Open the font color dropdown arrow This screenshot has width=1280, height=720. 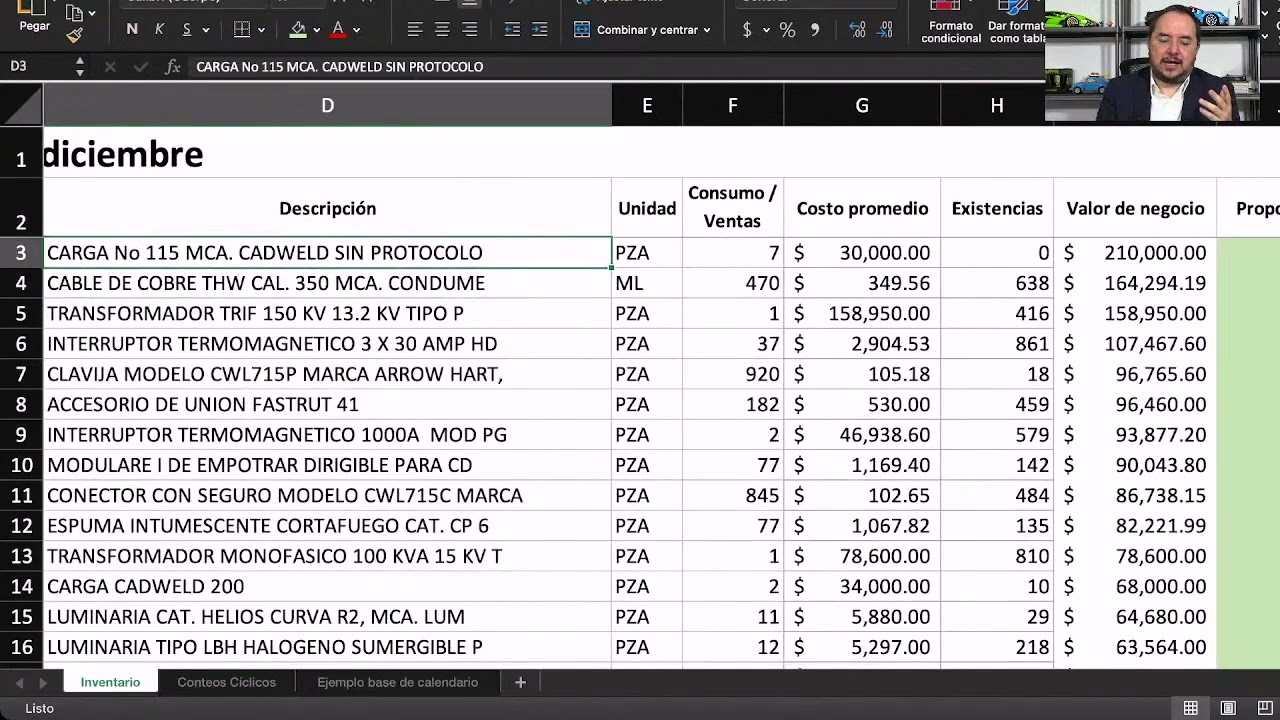(356, 30)
